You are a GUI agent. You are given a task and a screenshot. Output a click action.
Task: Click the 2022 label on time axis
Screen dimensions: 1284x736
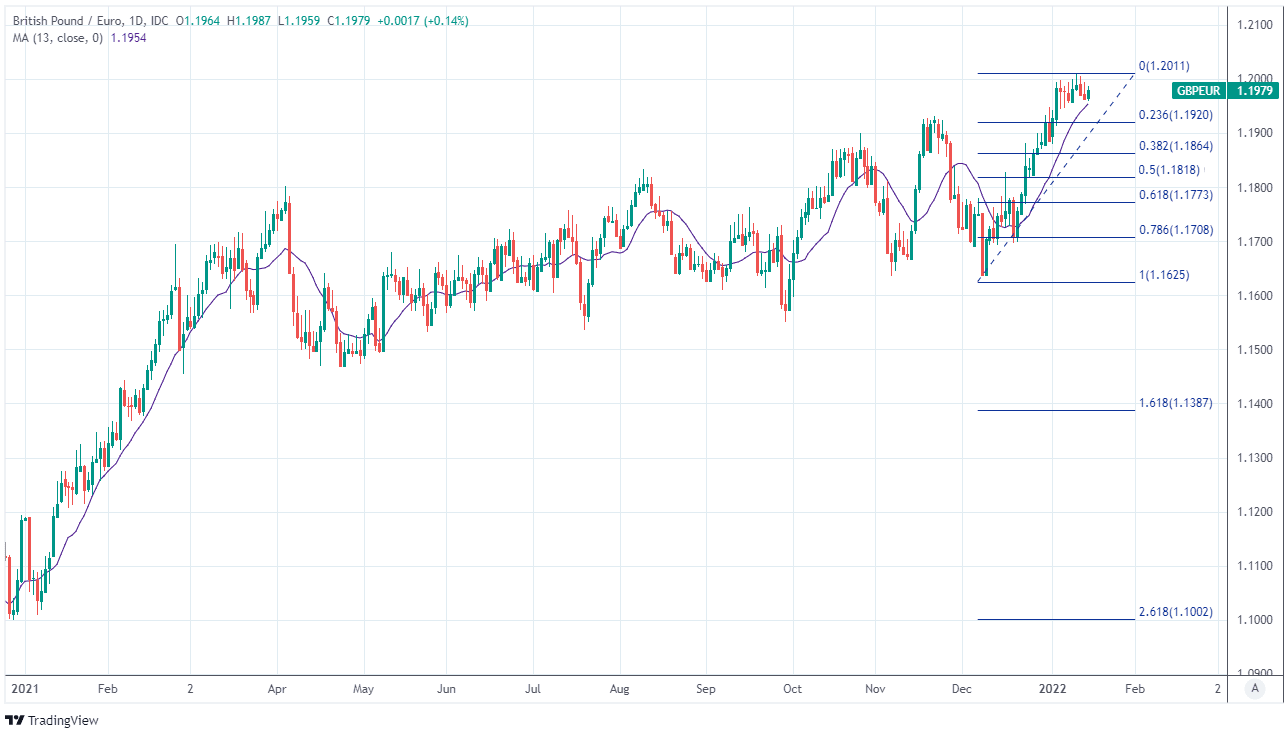click(1051, 689)
